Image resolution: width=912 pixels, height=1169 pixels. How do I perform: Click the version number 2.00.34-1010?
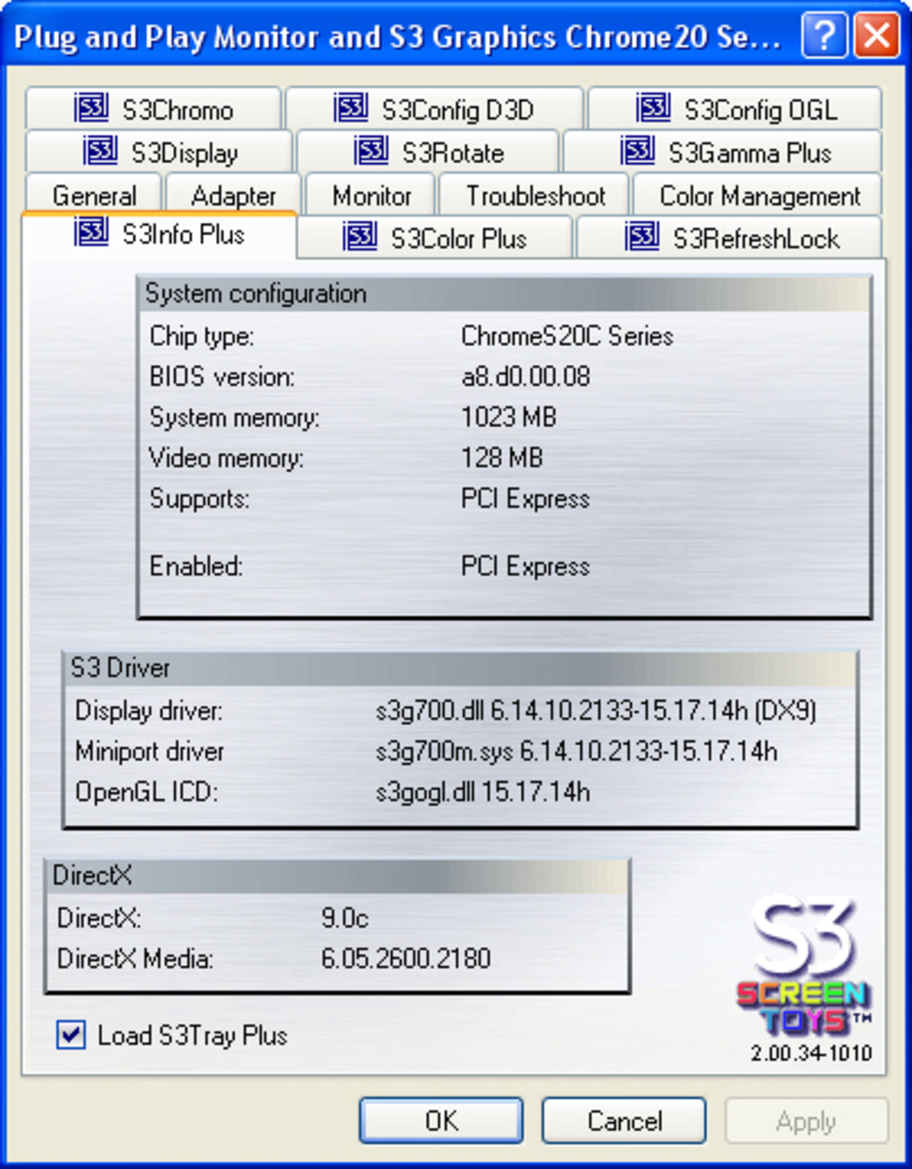click(811, 1053)
